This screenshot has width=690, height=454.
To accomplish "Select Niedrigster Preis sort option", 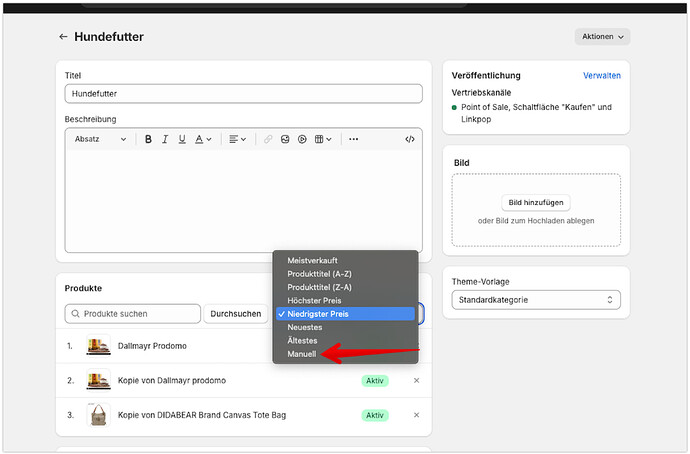I will tap(345, 314).
